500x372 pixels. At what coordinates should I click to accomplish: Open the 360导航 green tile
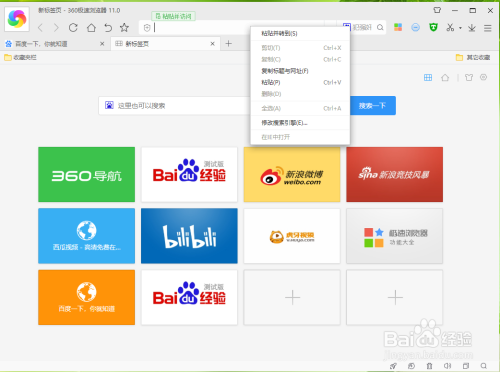coord(87,174)
